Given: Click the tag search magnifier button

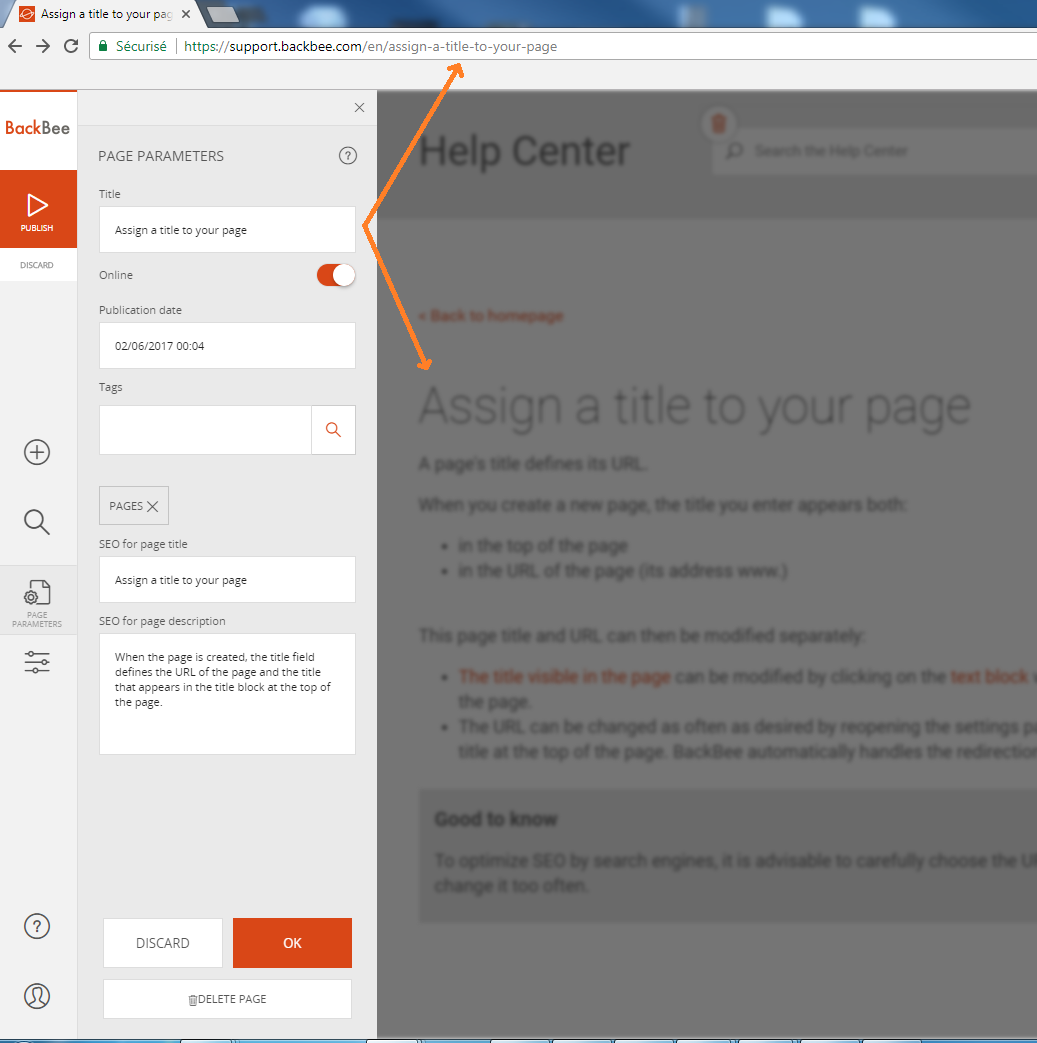Looking at the screenshot, I should tap(333, 430).
